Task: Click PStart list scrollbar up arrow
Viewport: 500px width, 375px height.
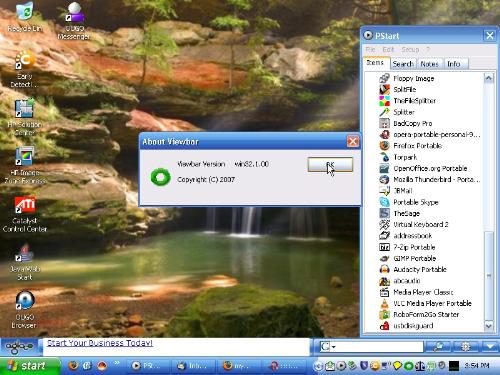Action: (489, 78)
